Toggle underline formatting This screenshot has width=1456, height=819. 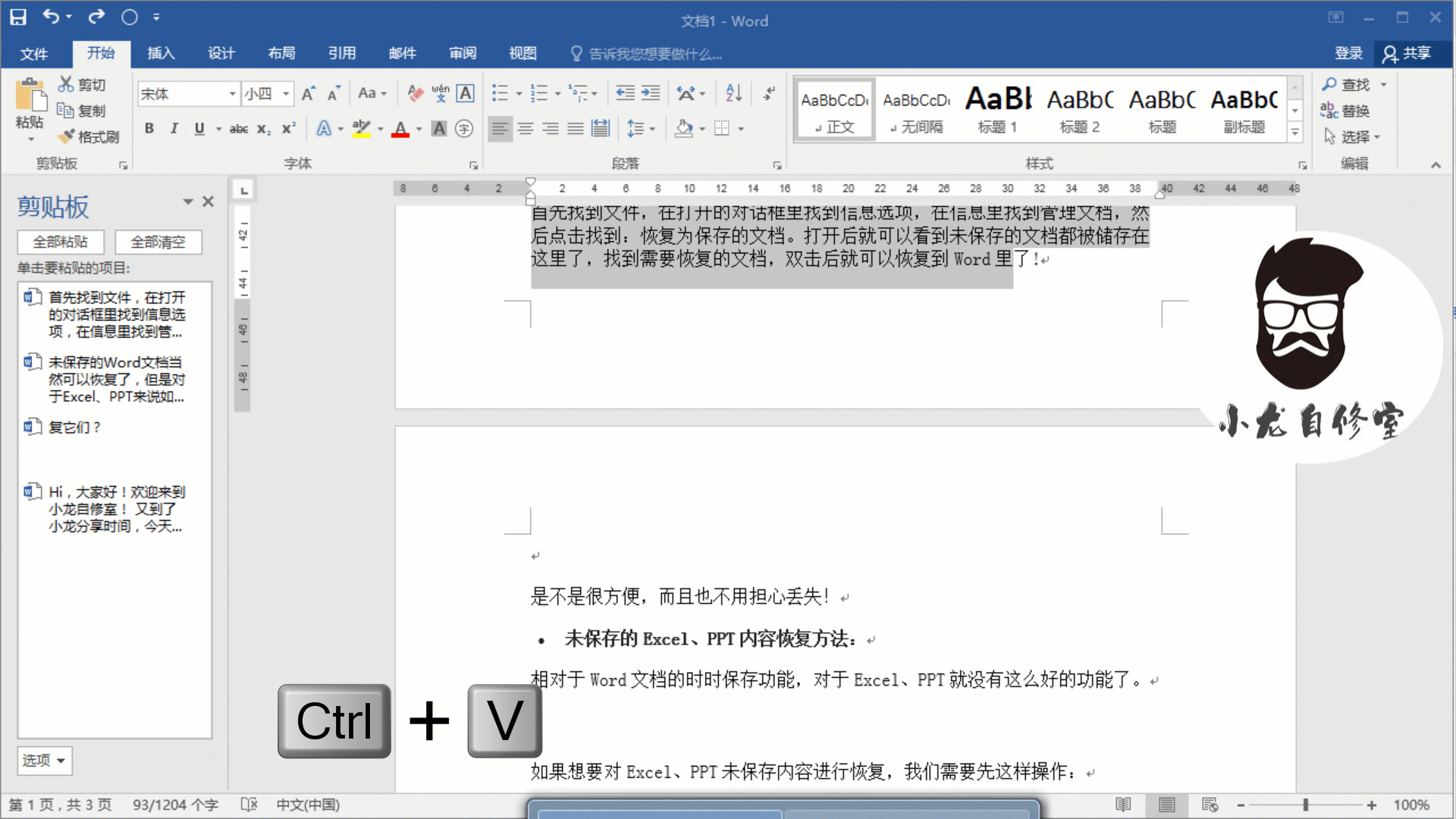(199, 129)
